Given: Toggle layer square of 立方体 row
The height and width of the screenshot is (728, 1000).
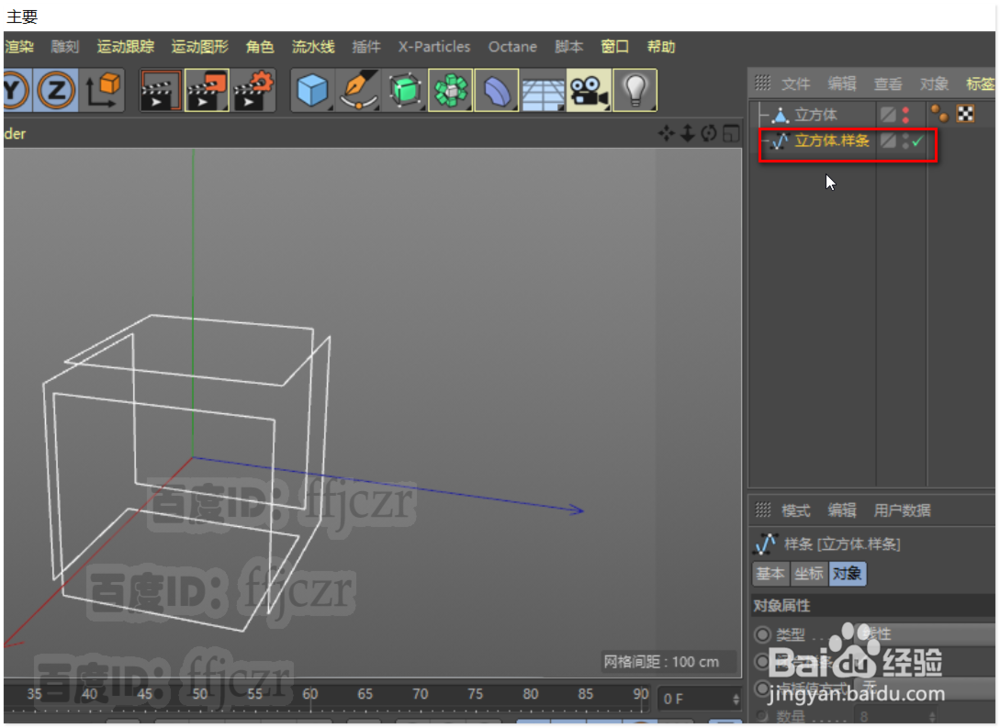Looking at the screenshot, I should point(888,115).
